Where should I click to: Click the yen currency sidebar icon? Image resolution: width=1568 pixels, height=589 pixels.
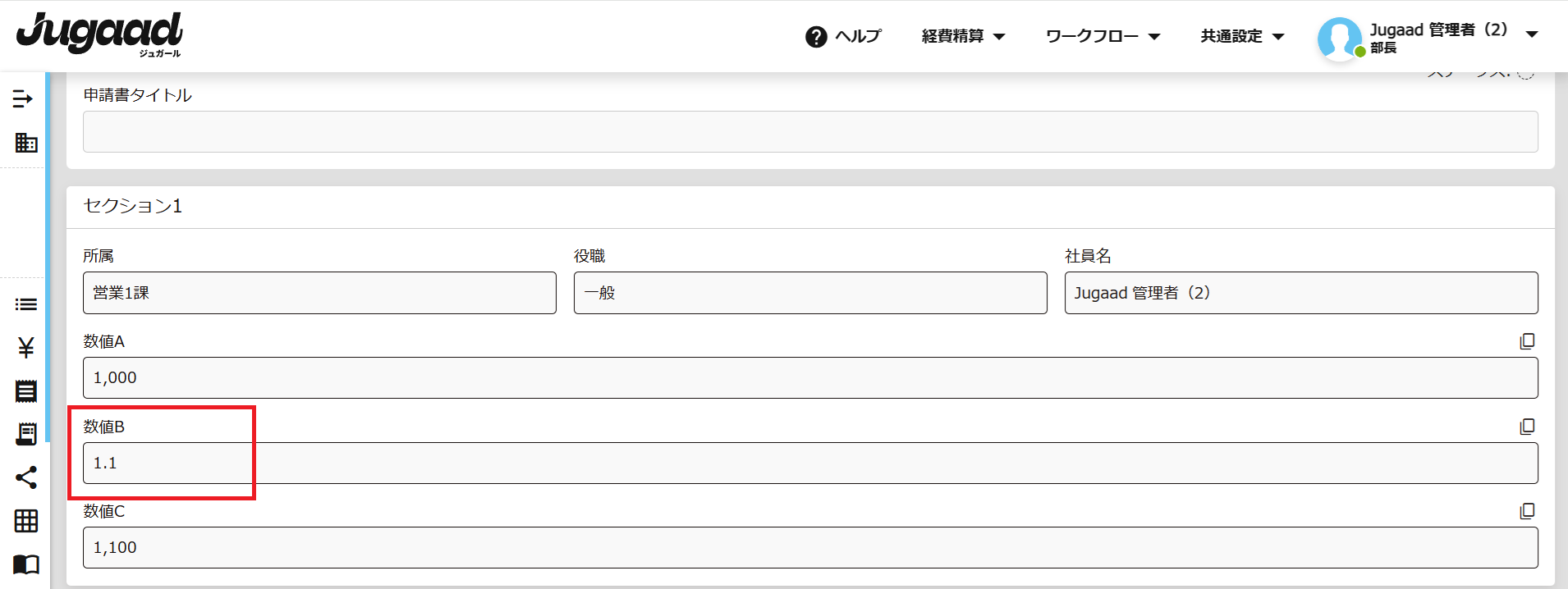pyautogui.click(x=26, y=349)
